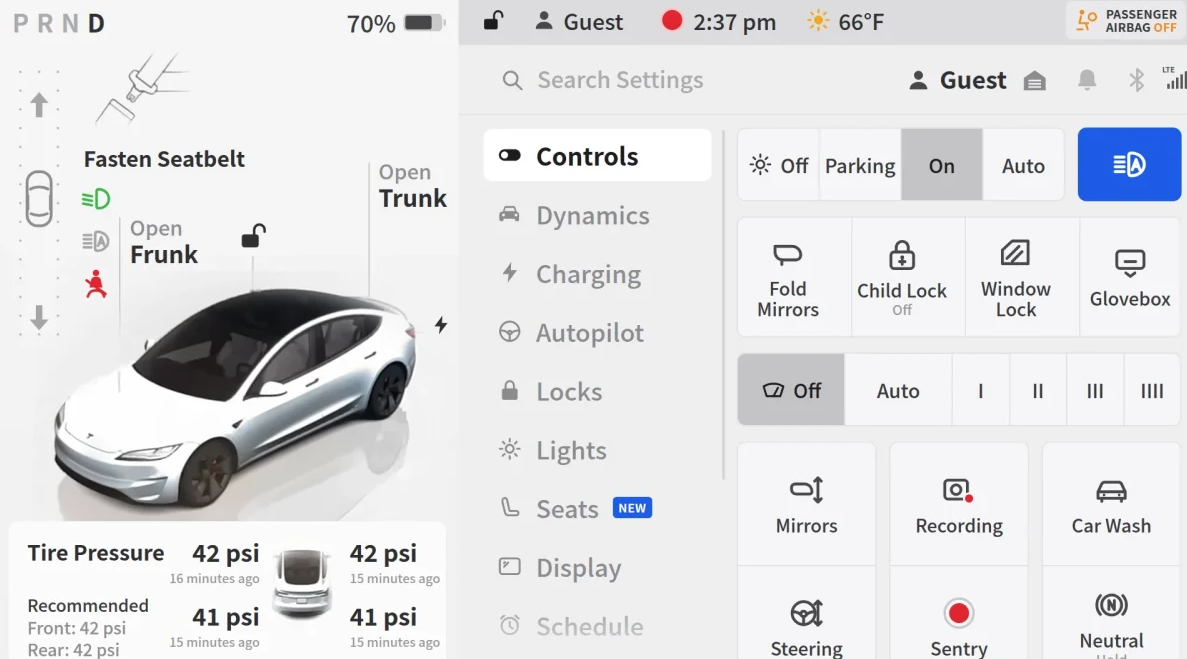Tap the battery level icon
The height and width of the screenshot is (659, 1187).
coord(424,23)
